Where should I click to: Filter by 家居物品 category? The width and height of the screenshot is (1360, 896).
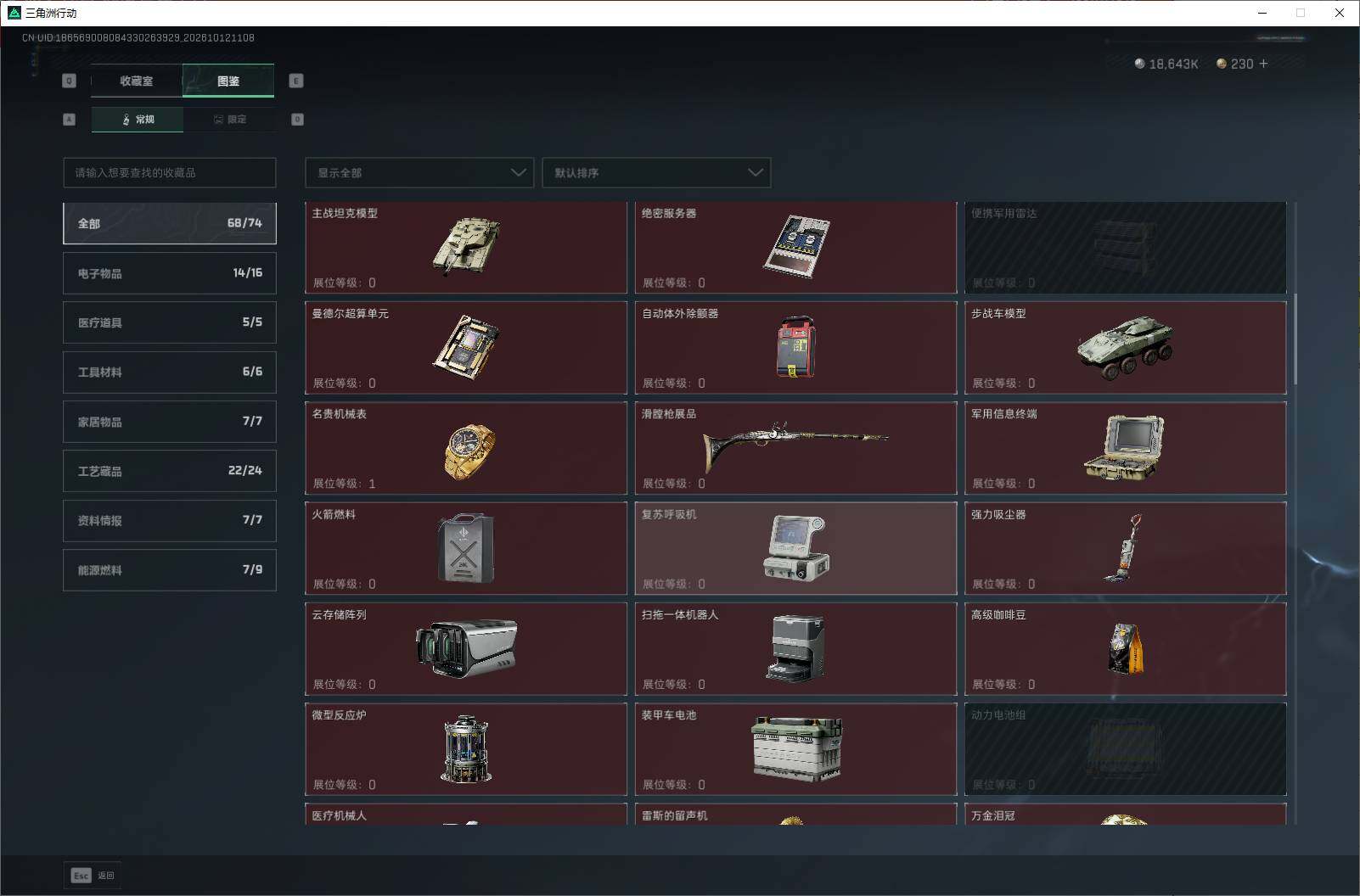point(170,421)
